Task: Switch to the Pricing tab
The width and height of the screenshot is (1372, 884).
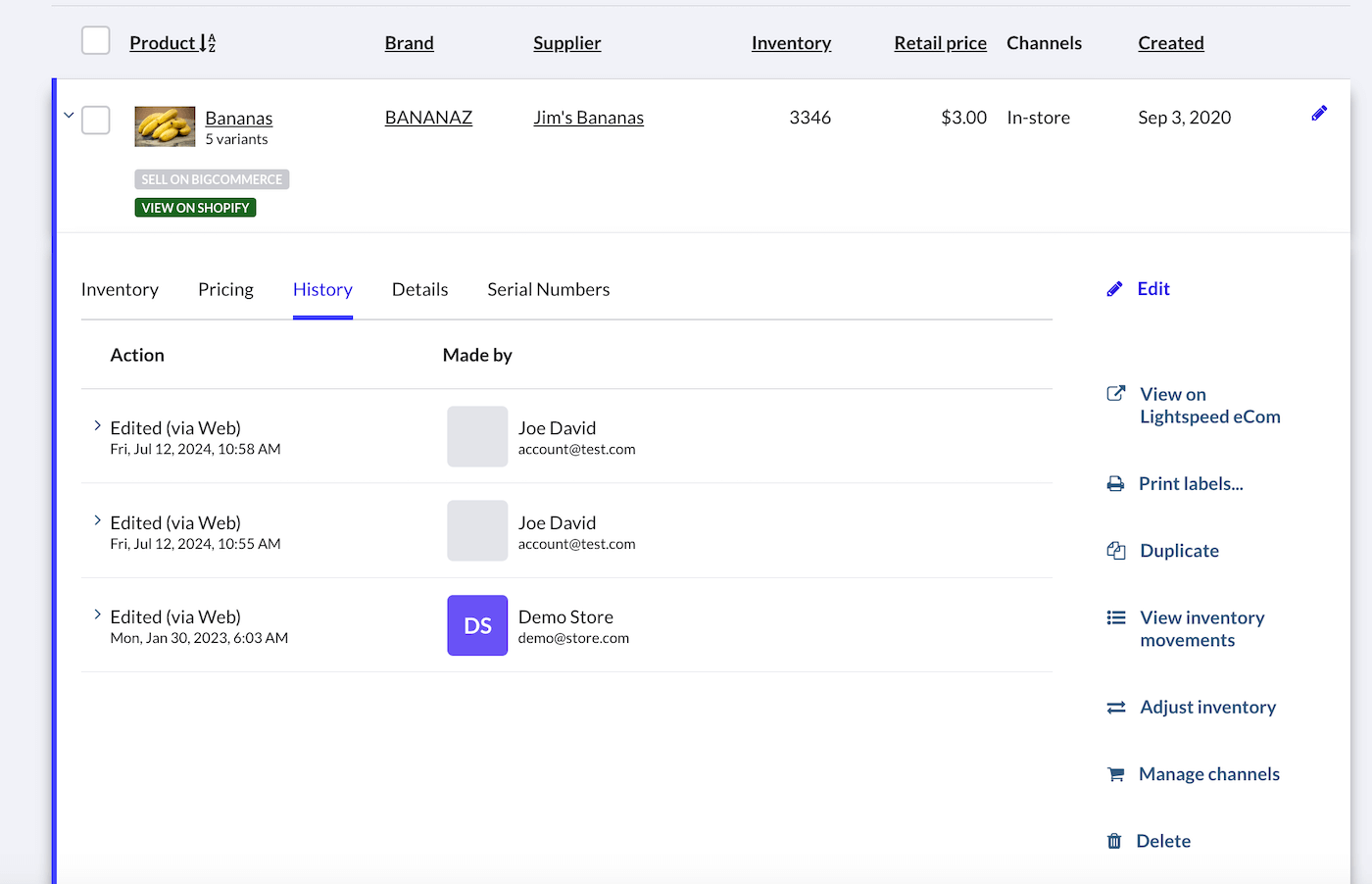Action: coord(225,289)
